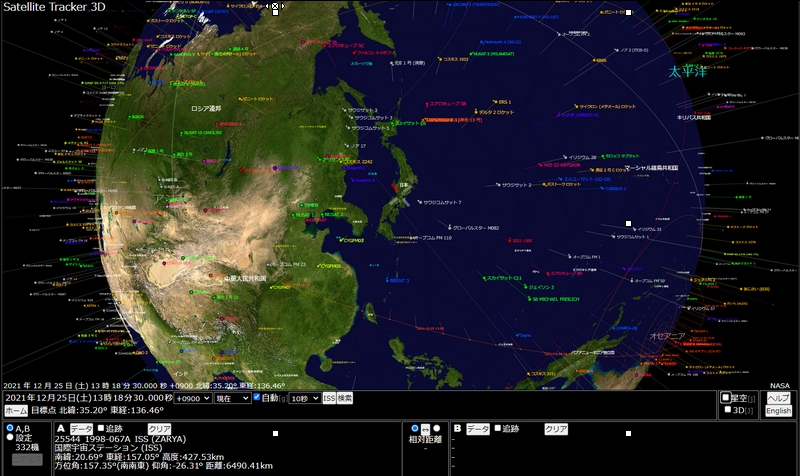Click the greyed button under 332機
The image size is (800, 476).
pos(27,459)
